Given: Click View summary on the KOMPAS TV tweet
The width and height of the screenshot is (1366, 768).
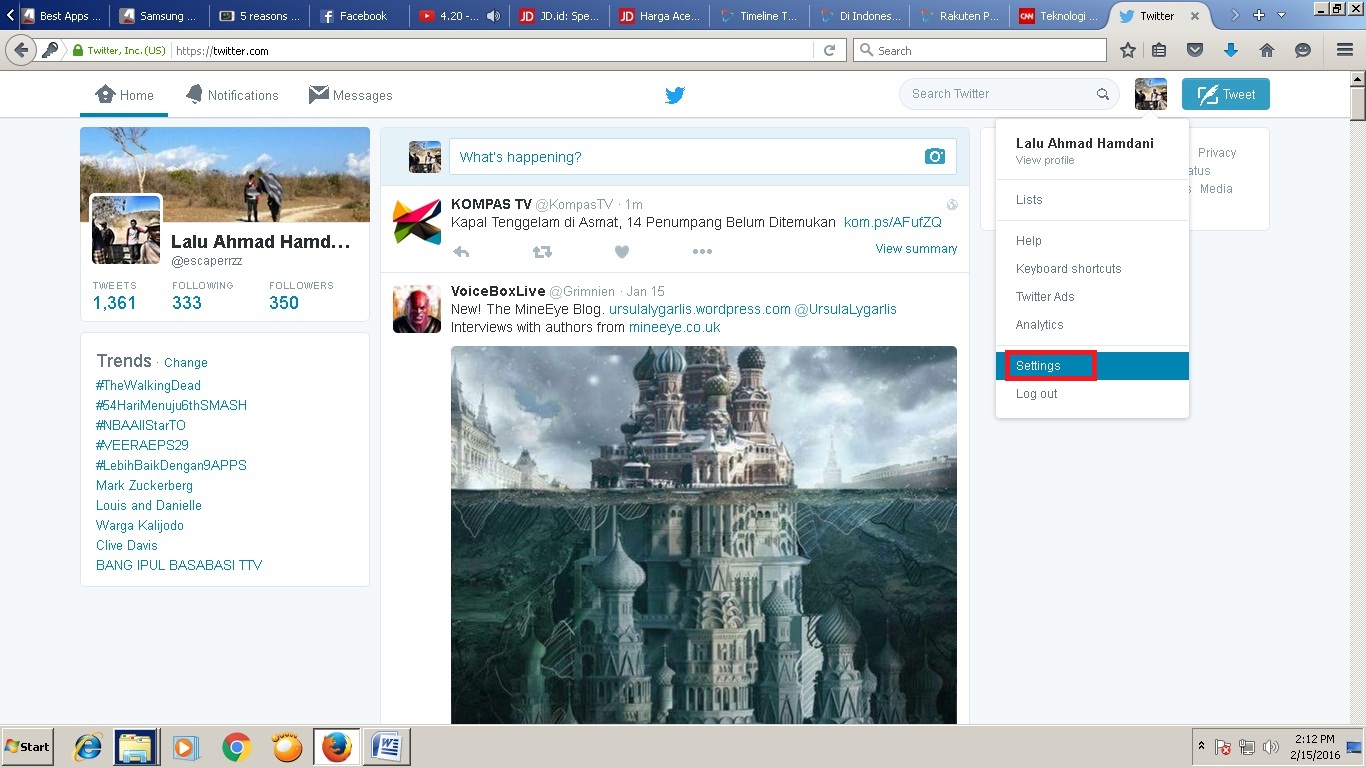Looking at the screenshot, I should pos(915,248).
